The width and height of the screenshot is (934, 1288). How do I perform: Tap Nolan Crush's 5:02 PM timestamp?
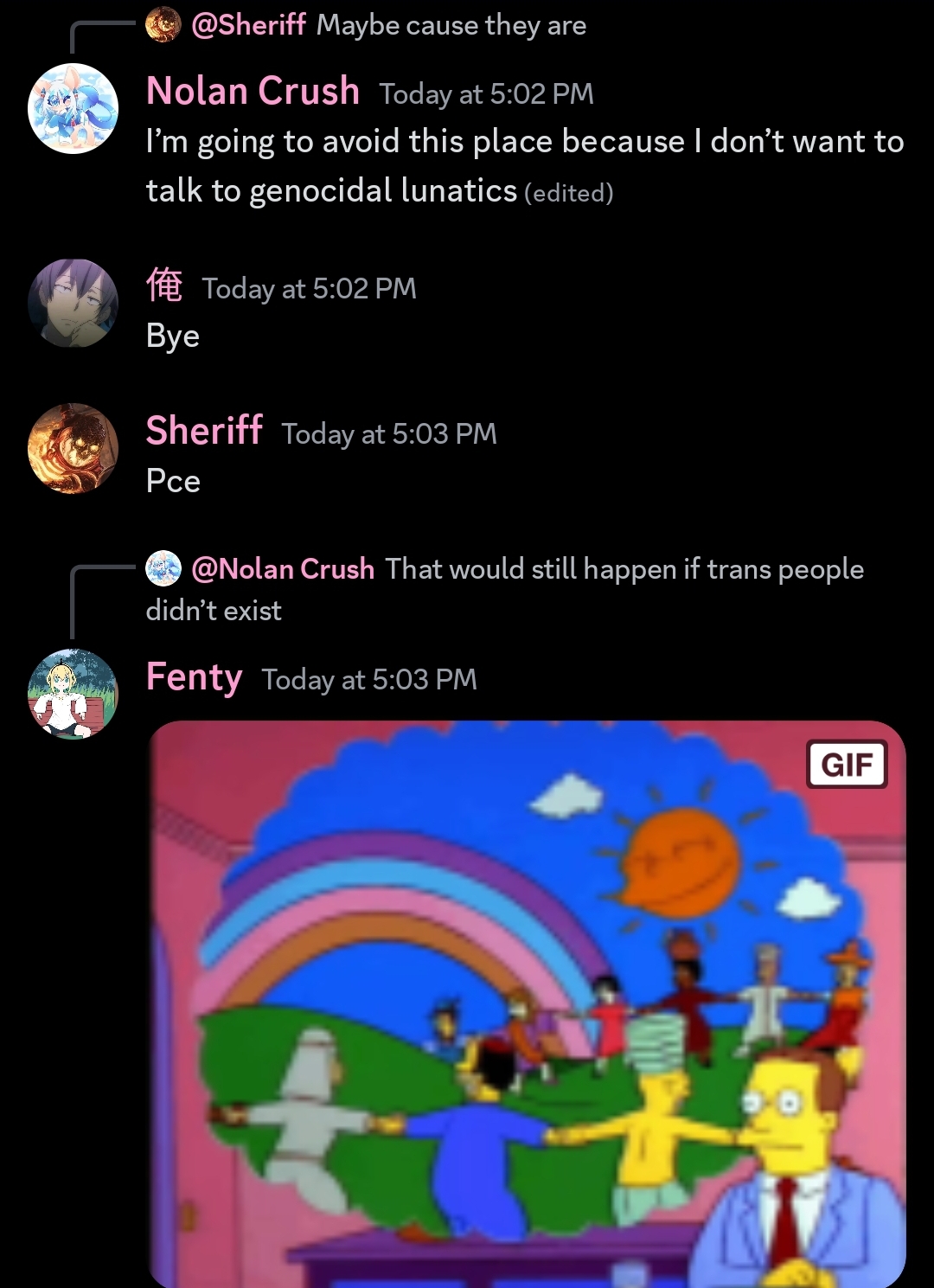tap(487, 93)
